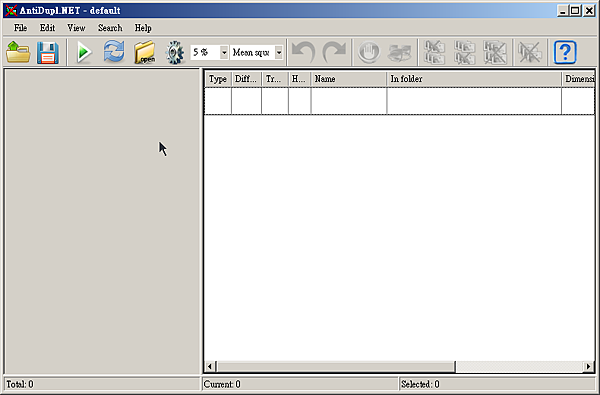Open the View menu
The width and height of the screenshot is (600, 395).
(76, 28)
